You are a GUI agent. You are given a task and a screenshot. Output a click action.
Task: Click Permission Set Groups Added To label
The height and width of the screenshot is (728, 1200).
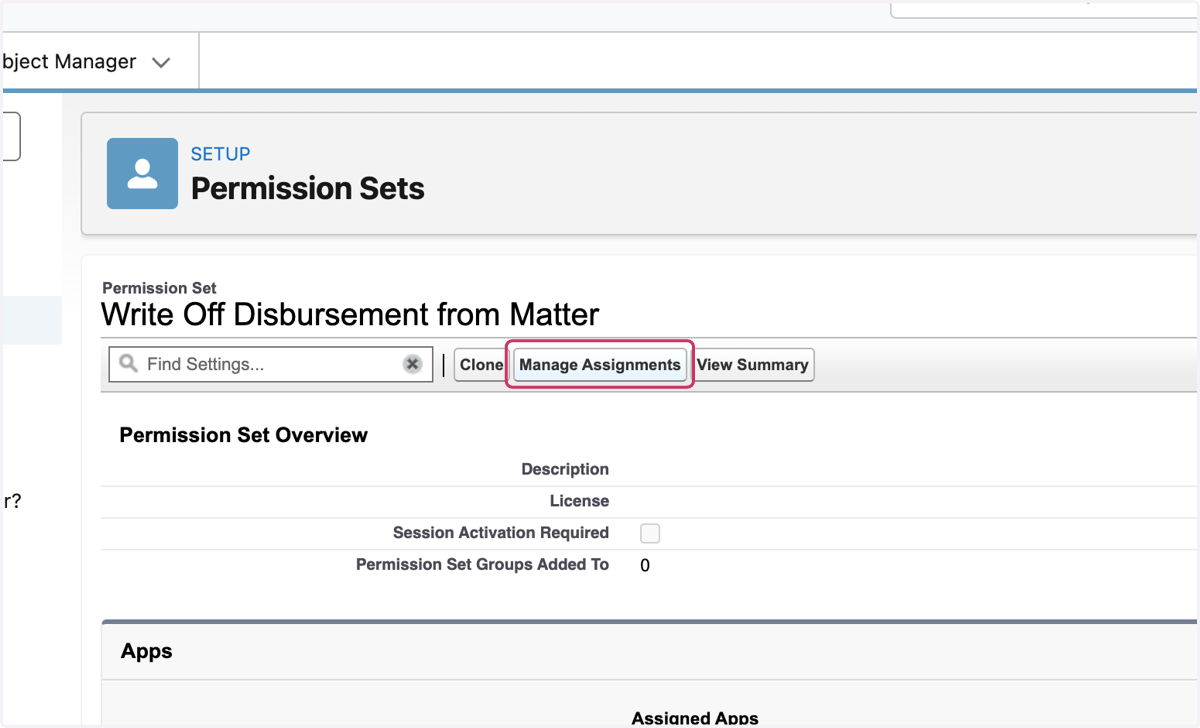(482, 565)
